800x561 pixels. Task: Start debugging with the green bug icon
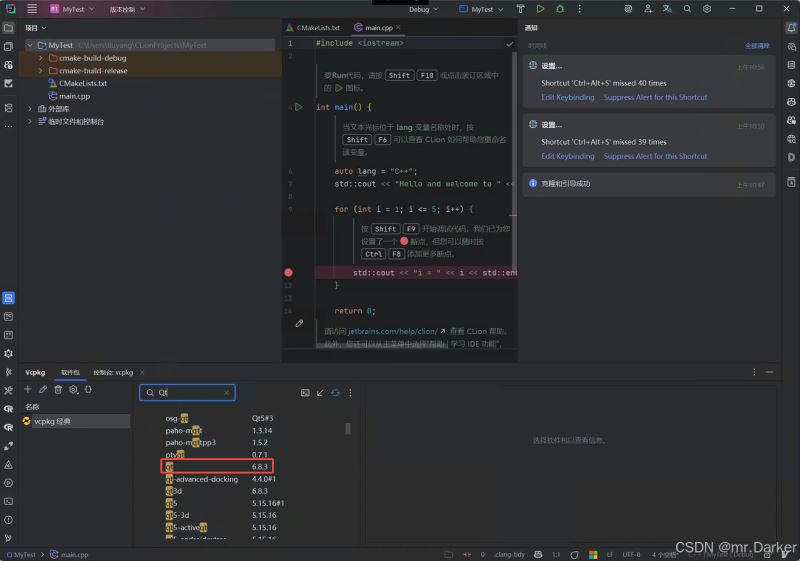(x=560, y=9)
